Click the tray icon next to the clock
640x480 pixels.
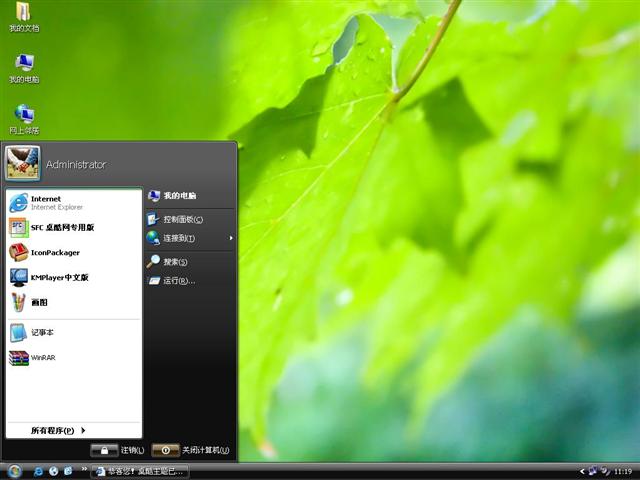pyautogui.click(x=606, y=471)
